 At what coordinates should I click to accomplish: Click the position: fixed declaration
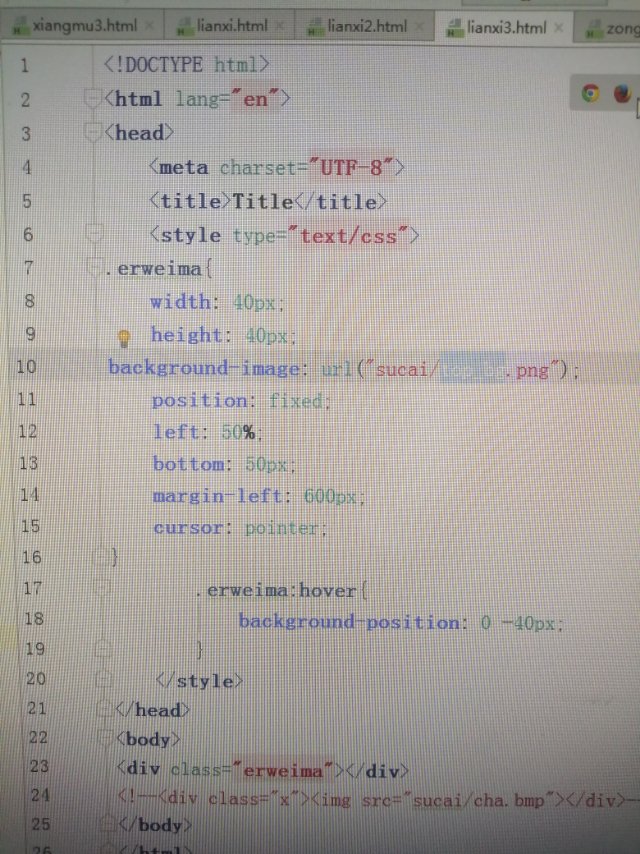click(x=241, y=401)
